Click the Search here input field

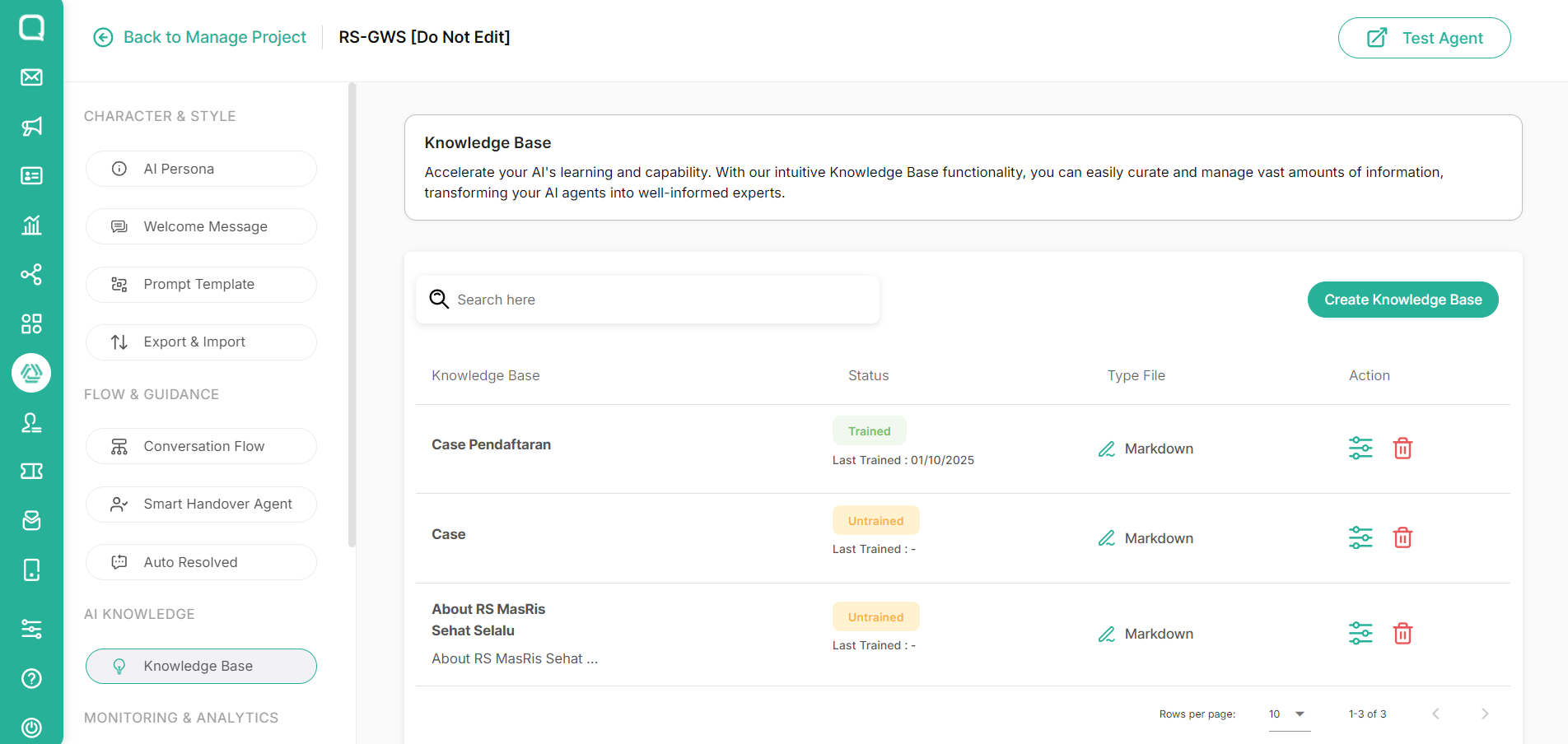[x=647, y=300]
